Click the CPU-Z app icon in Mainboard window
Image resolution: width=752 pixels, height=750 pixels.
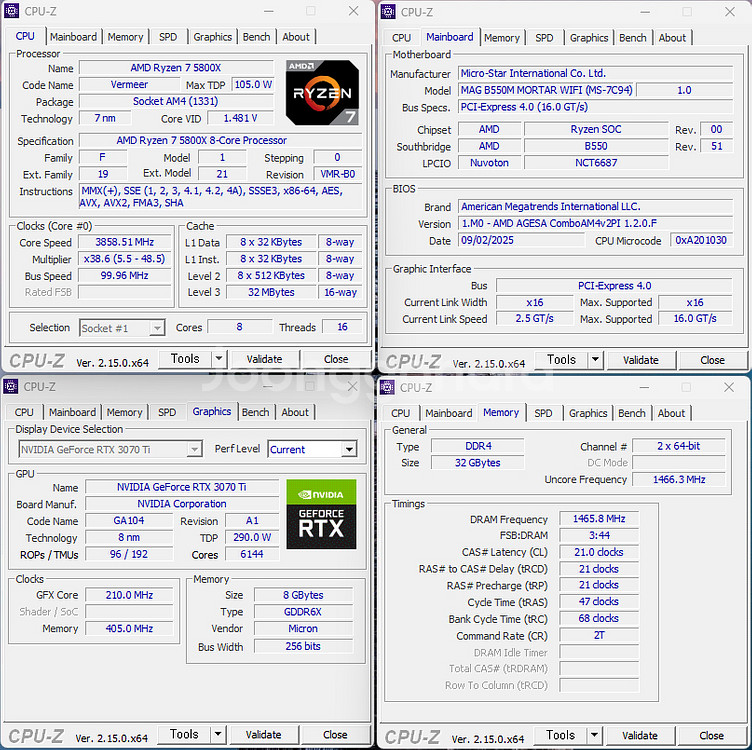pos(388,12)
